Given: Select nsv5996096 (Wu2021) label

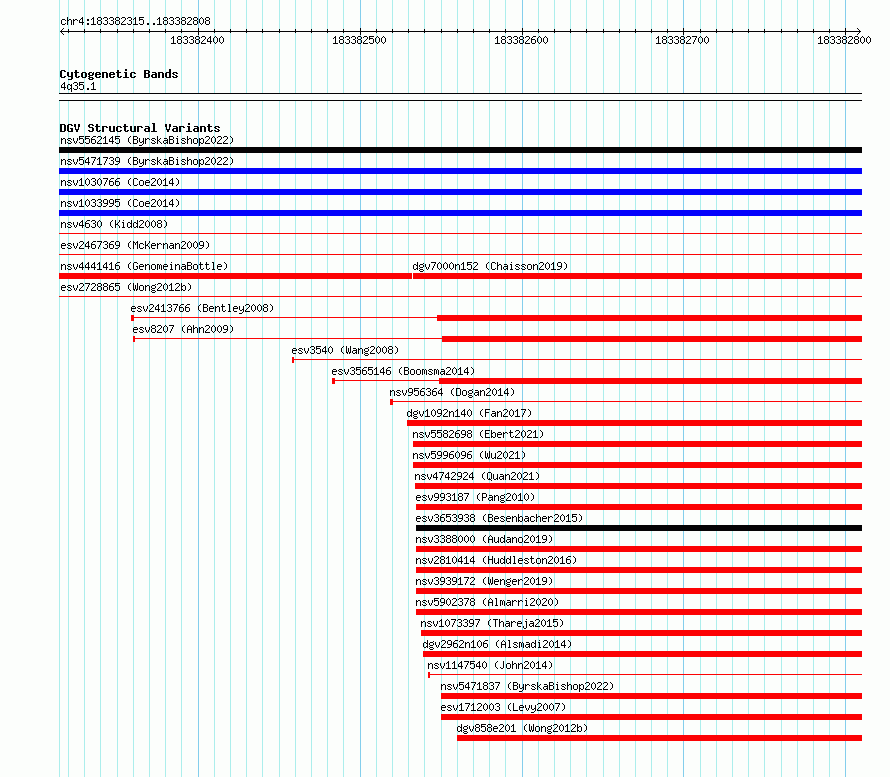Looking at the screenshot, I should (x=469, y=455).
